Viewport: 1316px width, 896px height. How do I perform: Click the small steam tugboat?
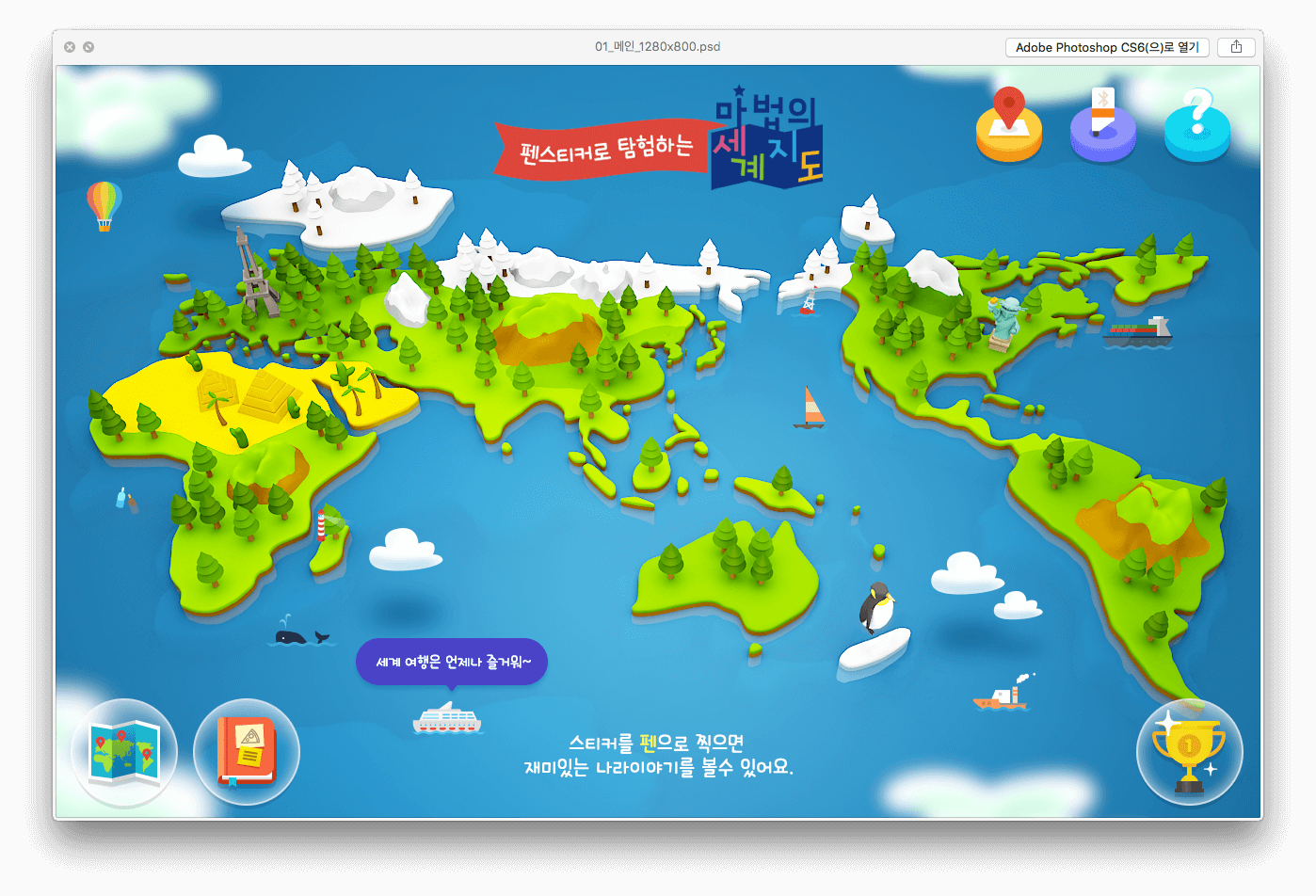tap(1003, 695)
